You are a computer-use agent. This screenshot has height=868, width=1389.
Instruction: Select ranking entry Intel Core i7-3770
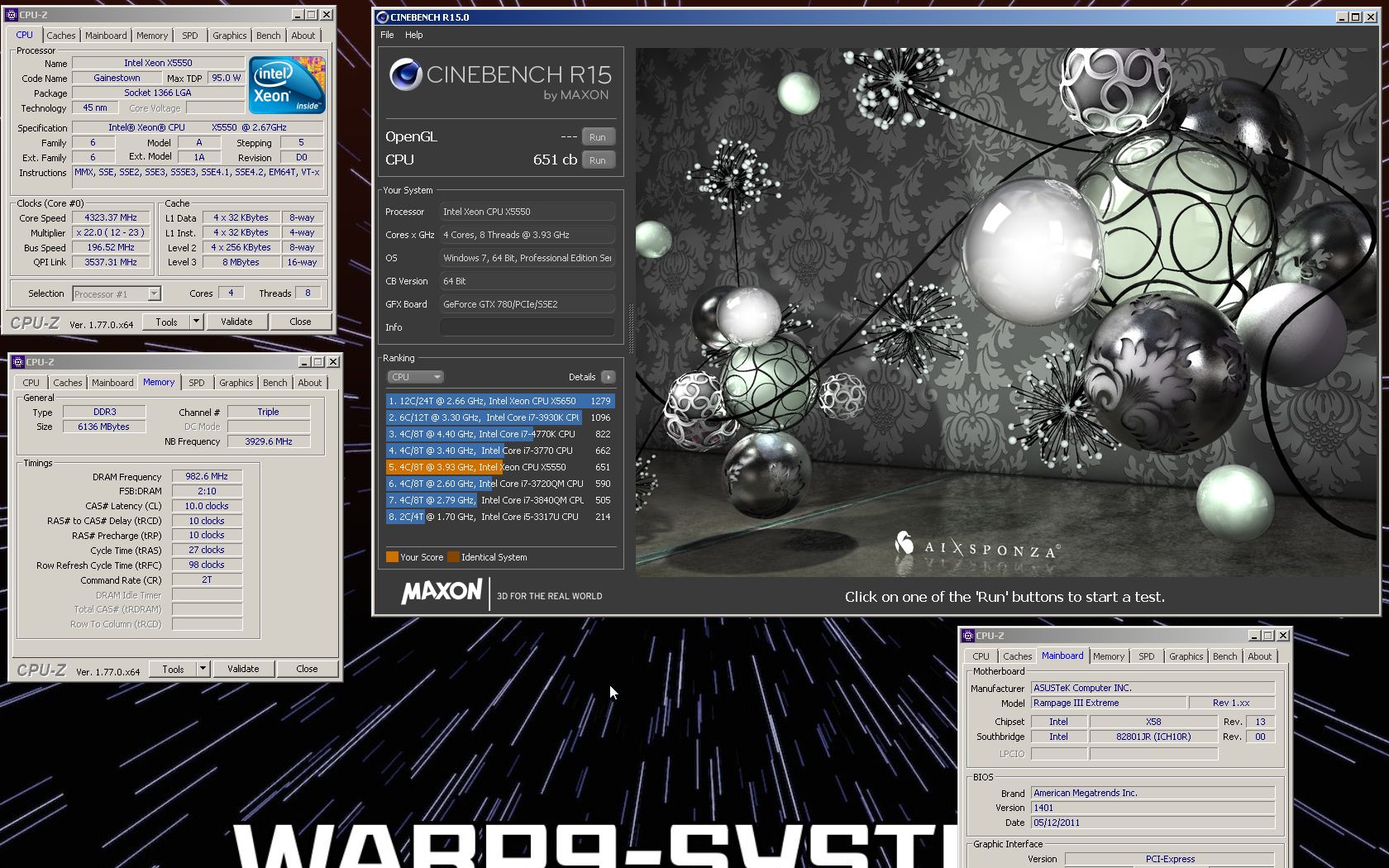(500, 451)
